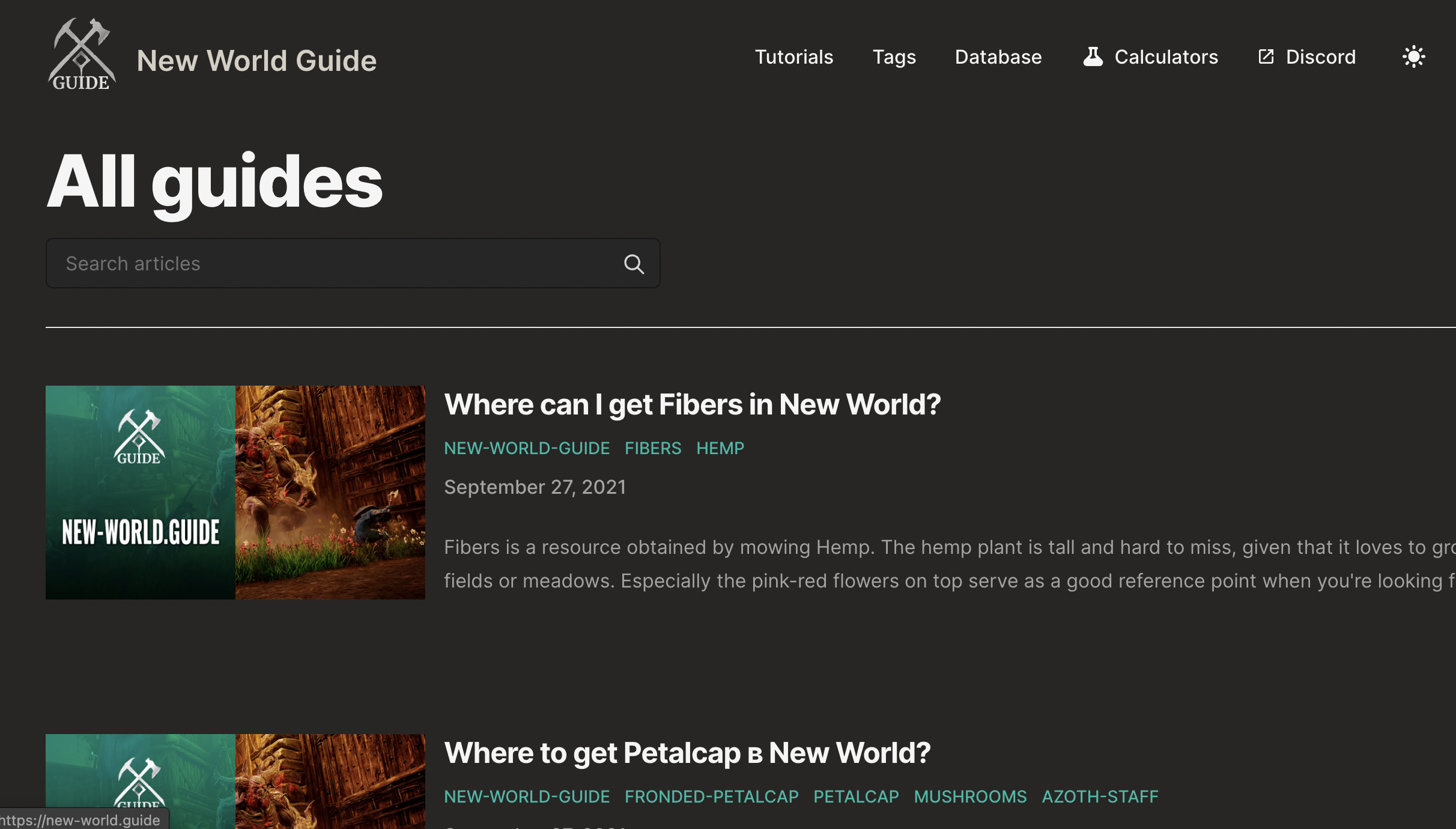Open the Calculators page

tap(1166, 57)
